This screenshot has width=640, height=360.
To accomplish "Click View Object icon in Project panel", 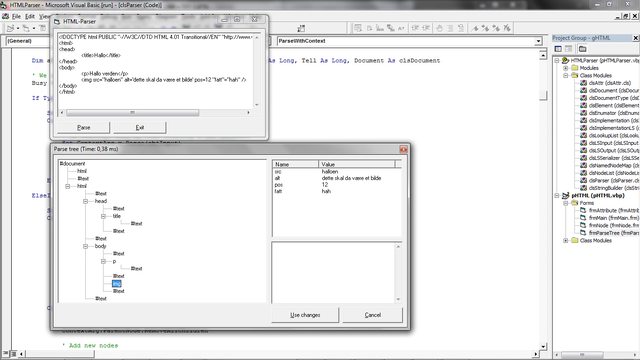I will [x=568, y=49].
